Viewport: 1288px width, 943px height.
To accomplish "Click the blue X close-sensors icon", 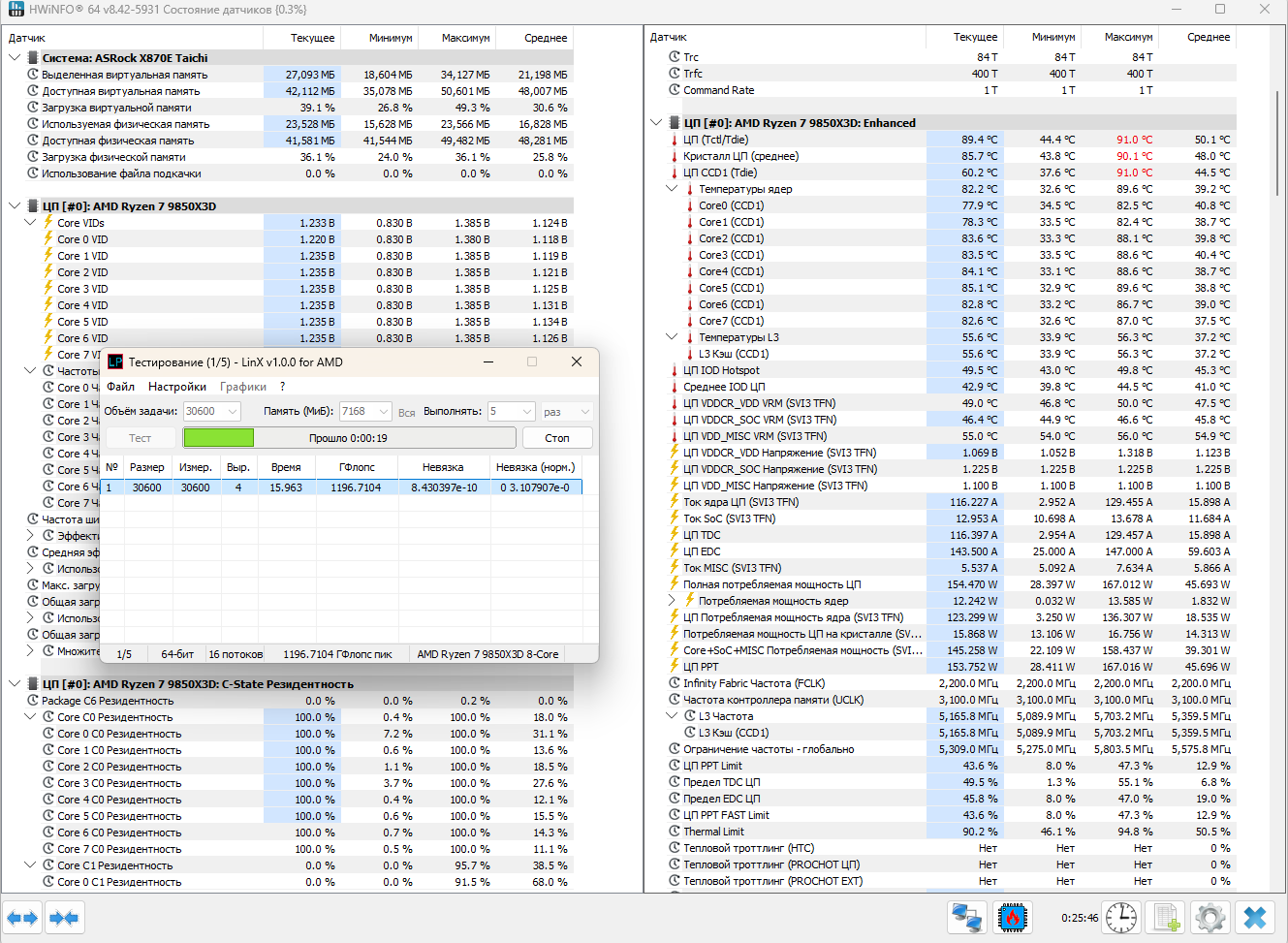I will pyautogui.click(x=1255, y=917).
